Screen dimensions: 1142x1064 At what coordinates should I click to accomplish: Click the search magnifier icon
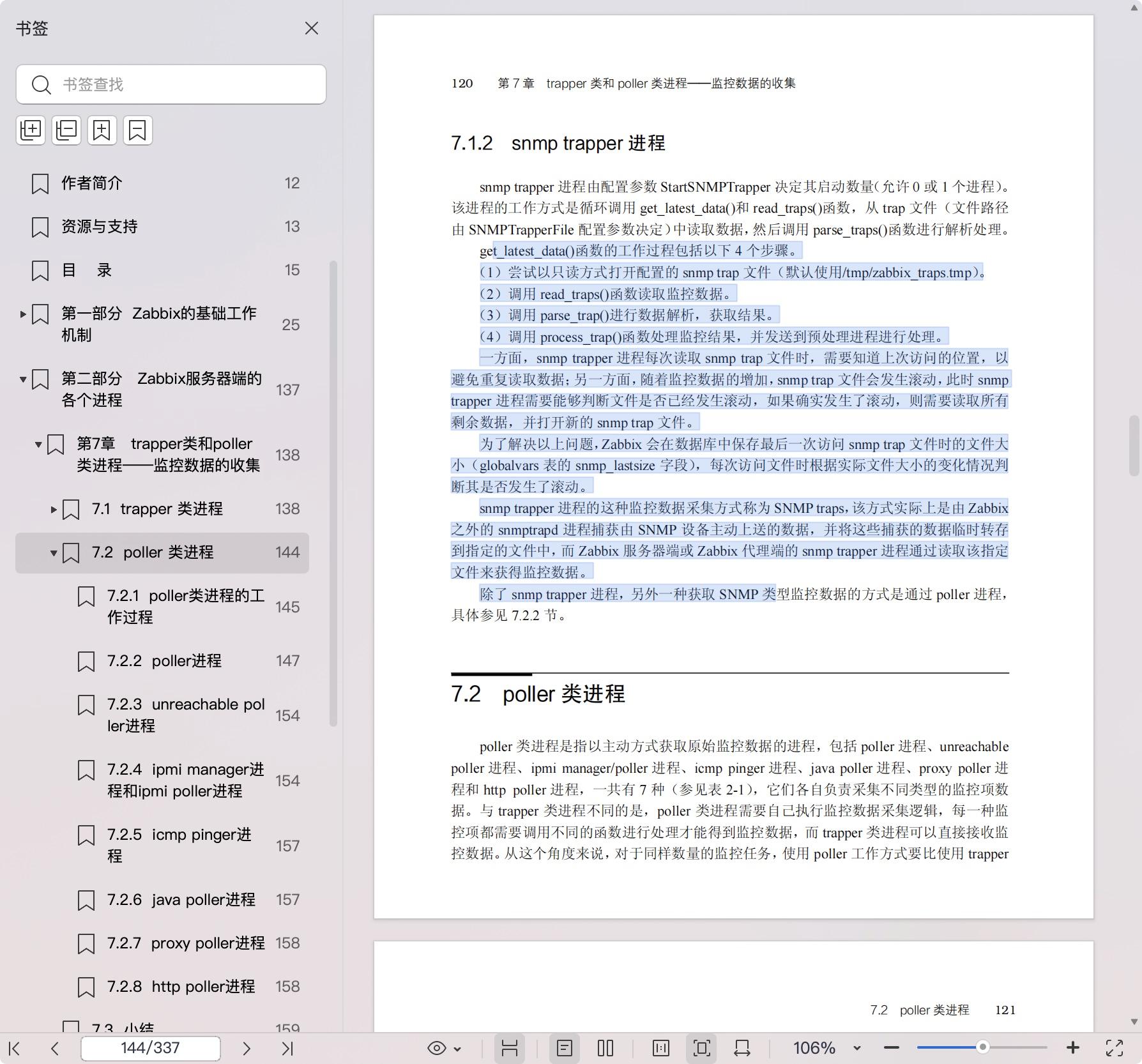tap(42, 85)
